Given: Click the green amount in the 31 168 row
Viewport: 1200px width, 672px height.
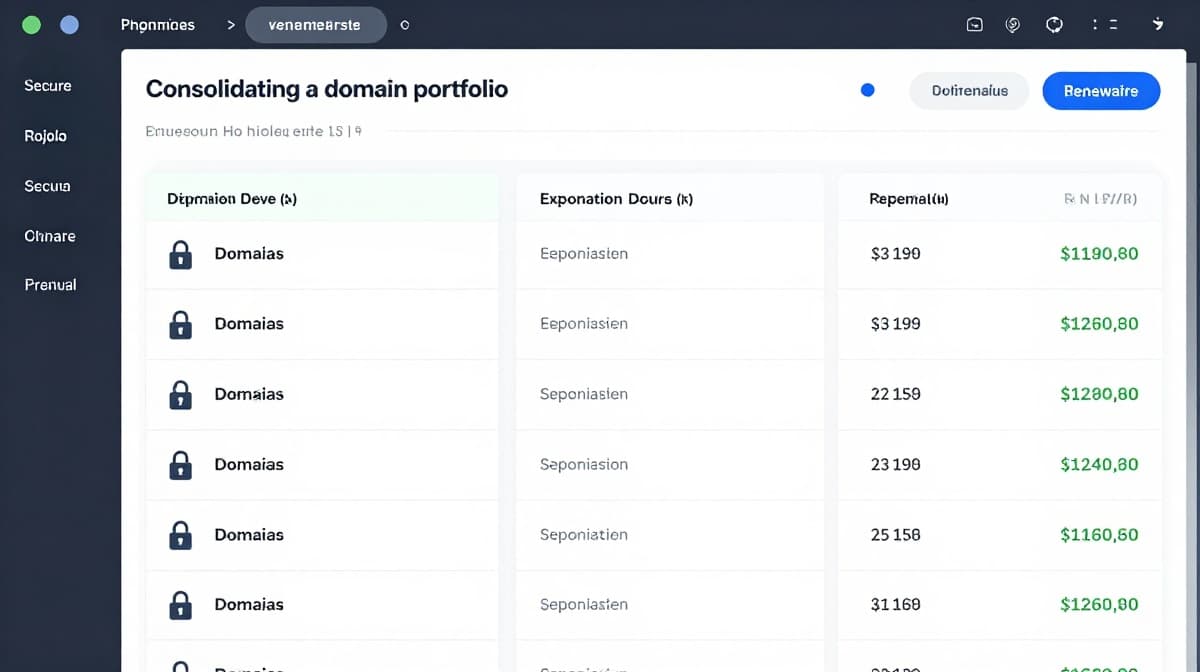Looking at the screenshot, I should [x=1099, y=605].
